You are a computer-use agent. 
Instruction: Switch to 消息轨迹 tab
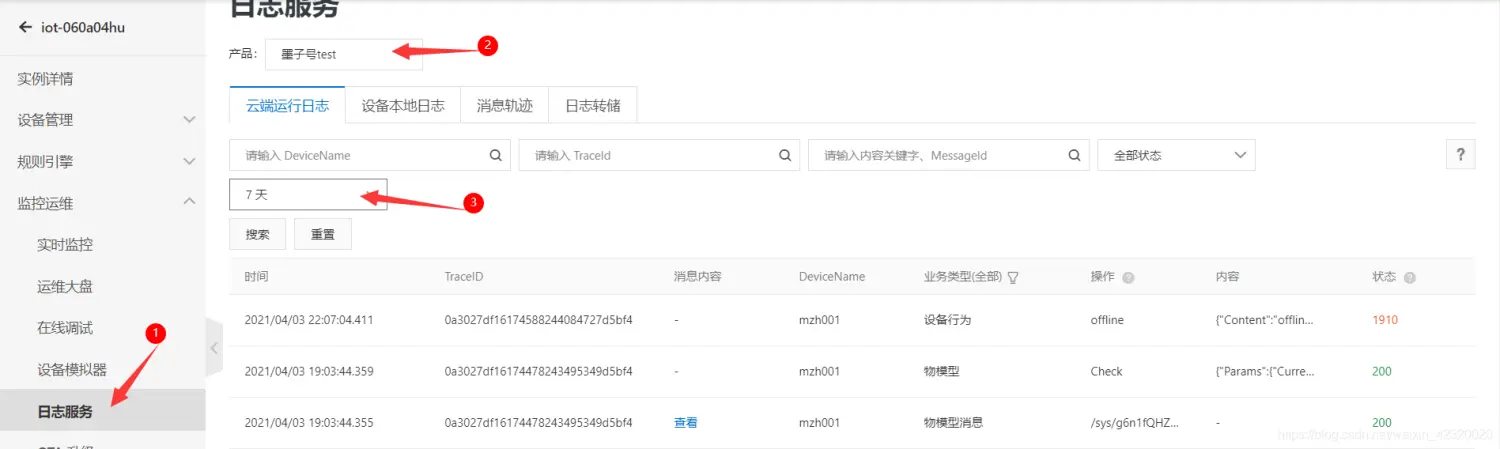click(x=505, y=105)
